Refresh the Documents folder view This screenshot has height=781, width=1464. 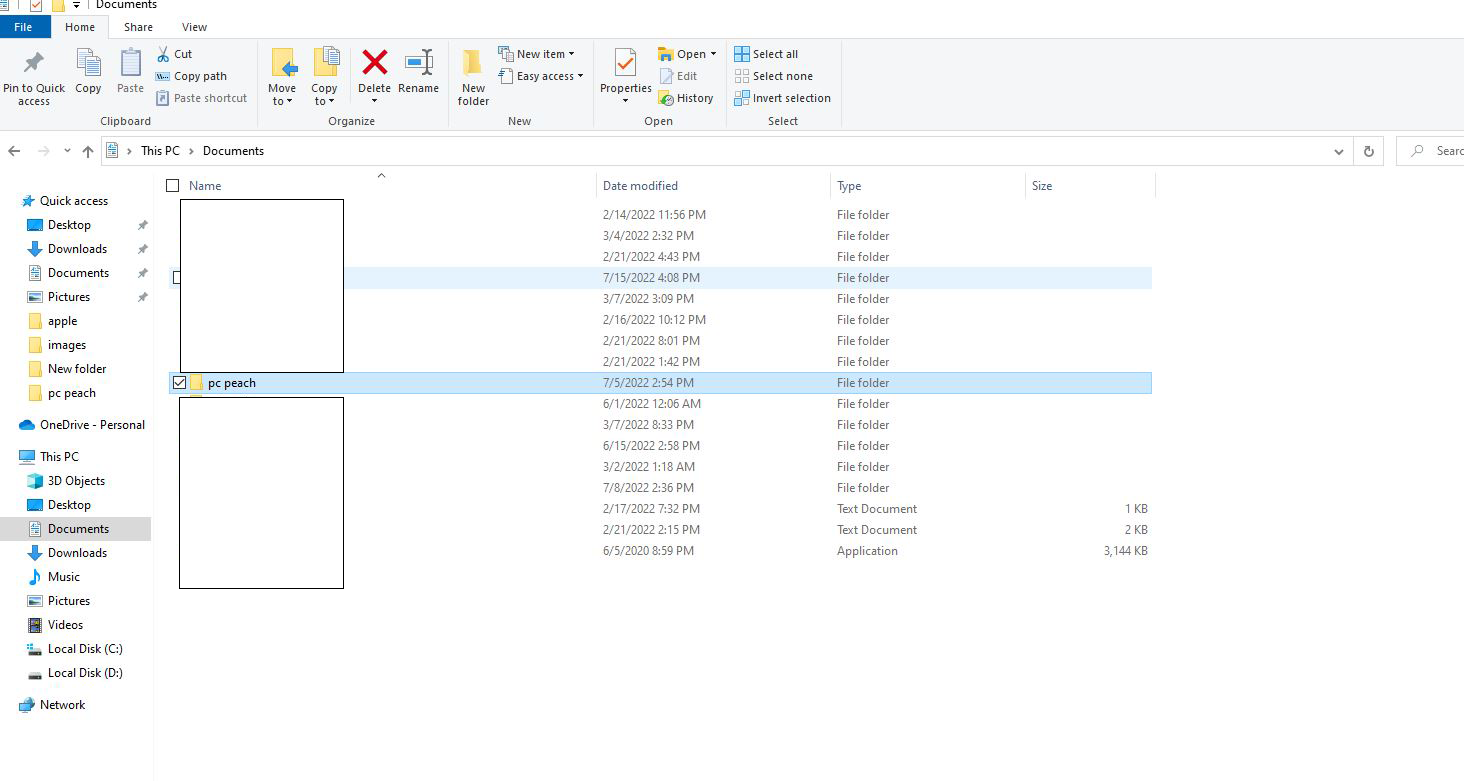(x=1368, y=151)
